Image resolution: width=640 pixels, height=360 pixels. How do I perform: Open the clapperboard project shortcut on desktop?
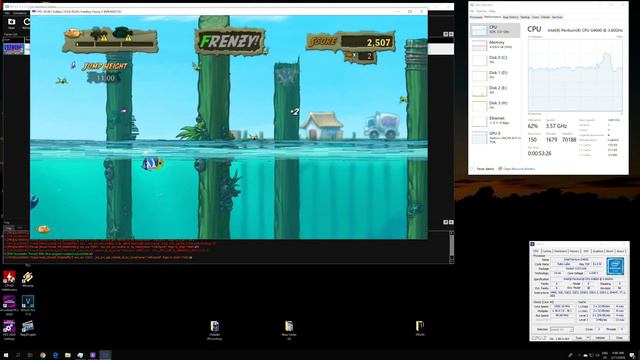tap(28, 328)
